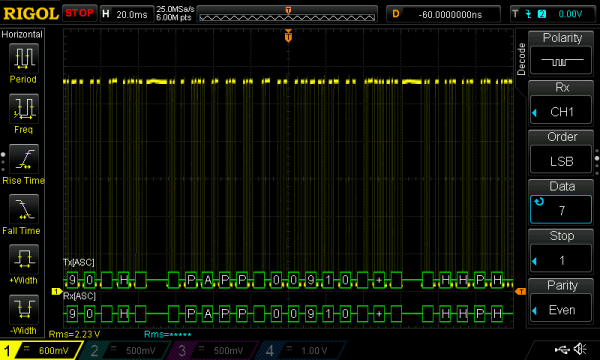Change the bit Order LSB setting

[x=561, y=152]
